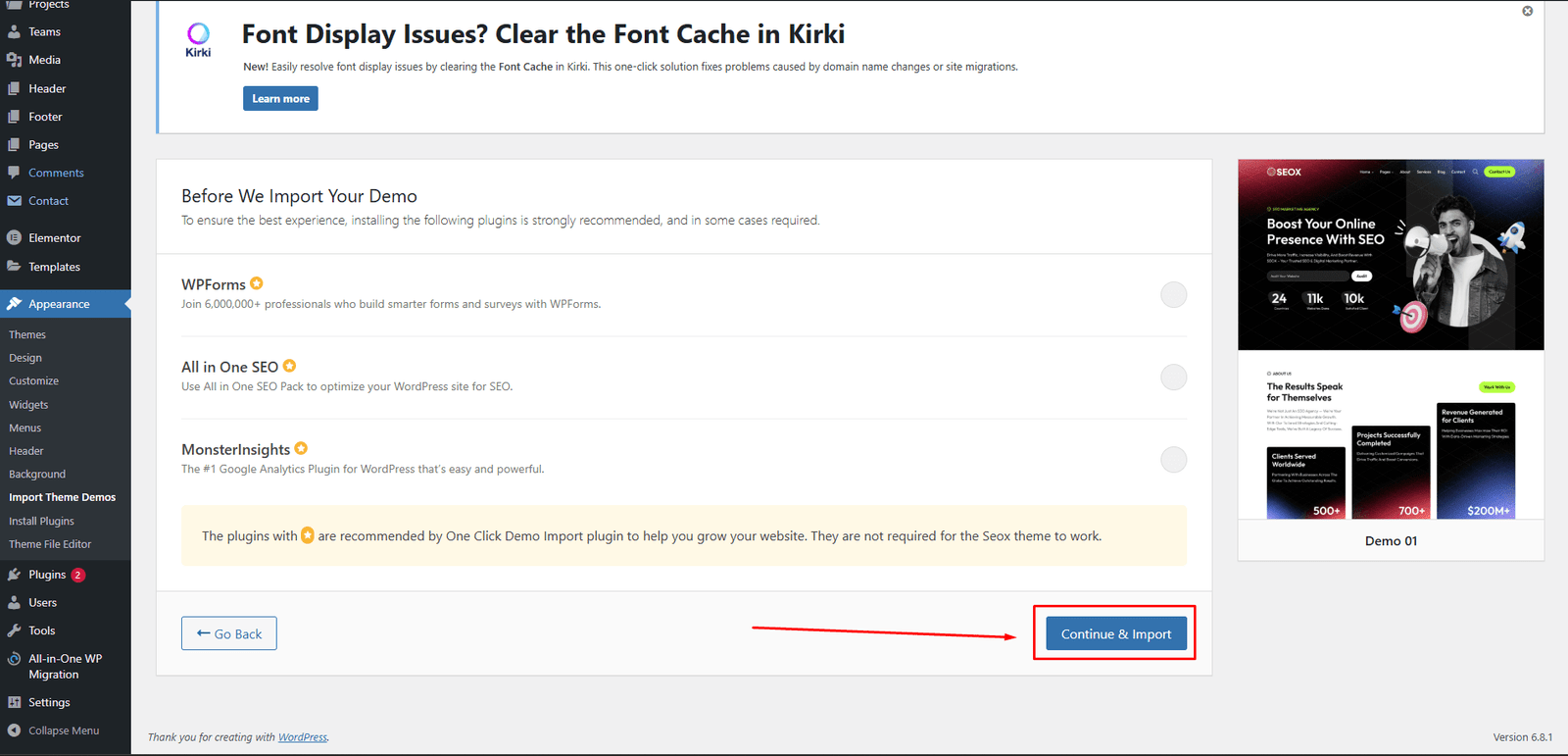This screenshot has width=1568, height=756.
Task: Click the Contact envelope icon
Action: (14, 201)
